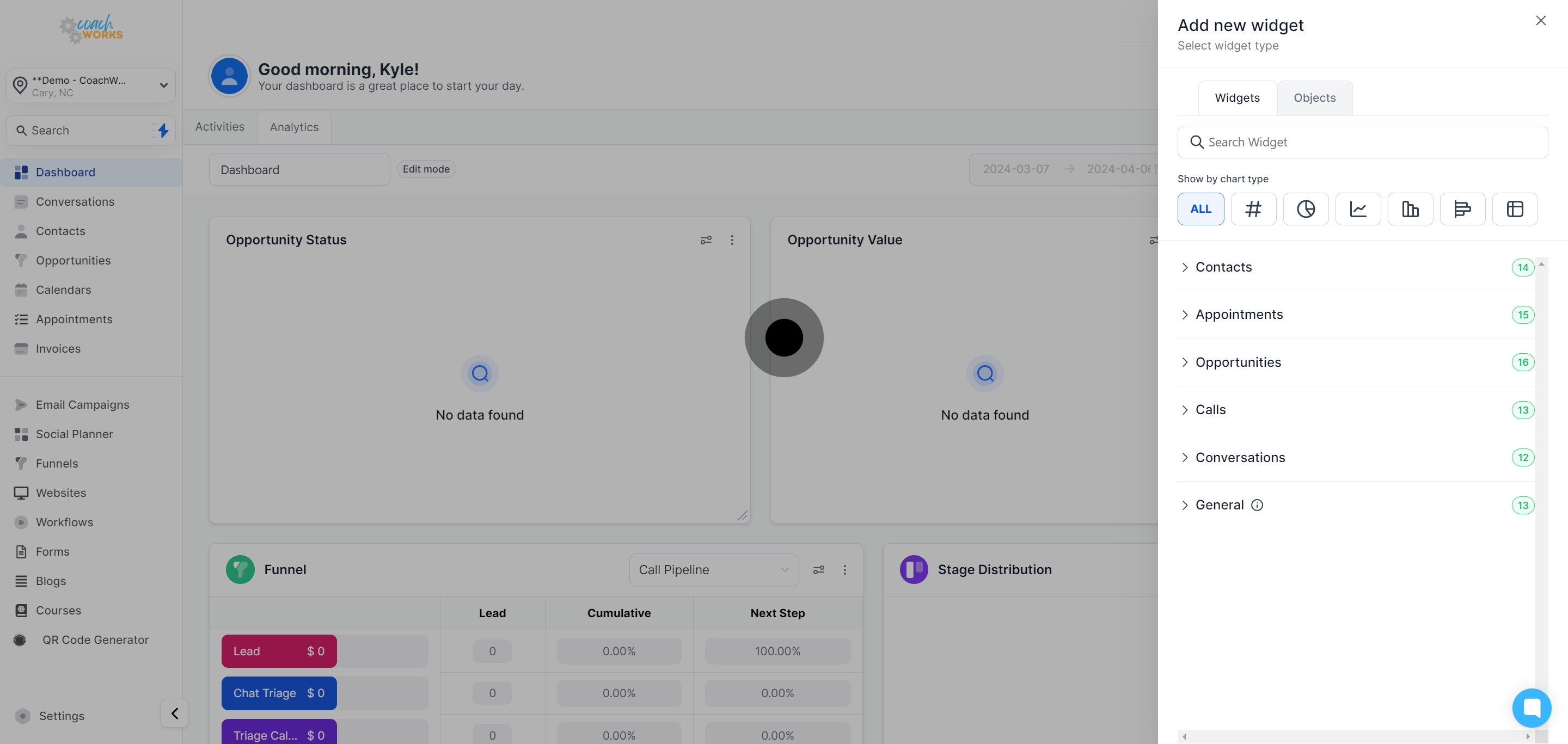Filter widgets by pie chart type
Screen dimensions: 1568x744
click(1305, 208)
